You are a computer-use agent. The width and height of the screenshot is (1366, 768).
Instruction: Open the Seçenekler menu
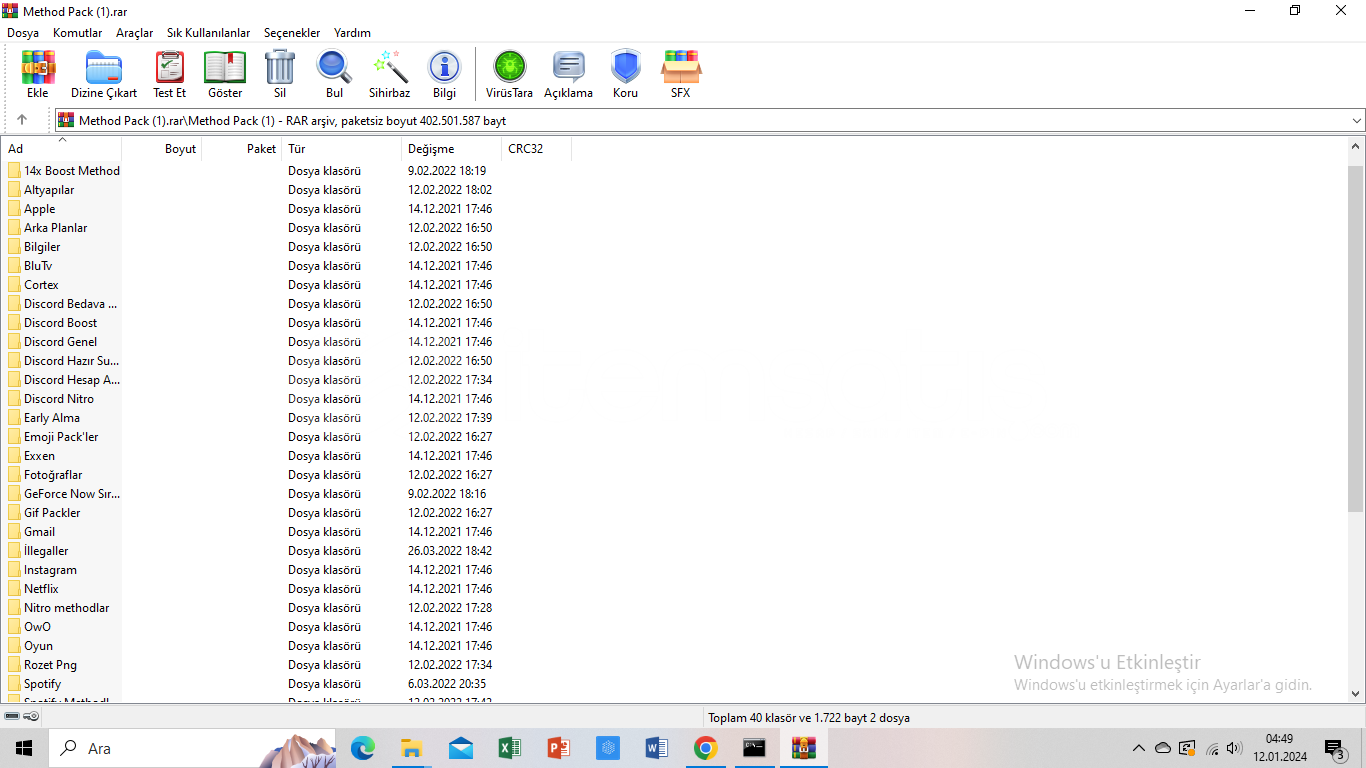point(292,33)
